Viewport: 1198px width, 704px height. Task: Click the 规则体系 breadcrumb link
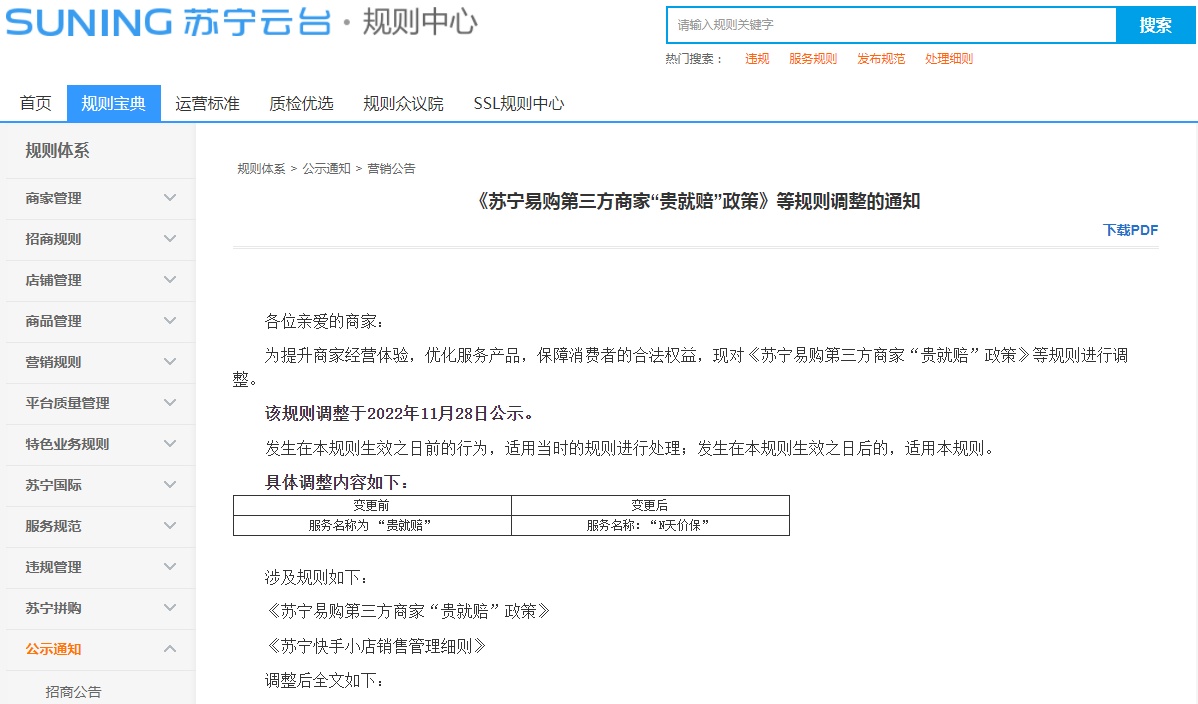(261, 168)
